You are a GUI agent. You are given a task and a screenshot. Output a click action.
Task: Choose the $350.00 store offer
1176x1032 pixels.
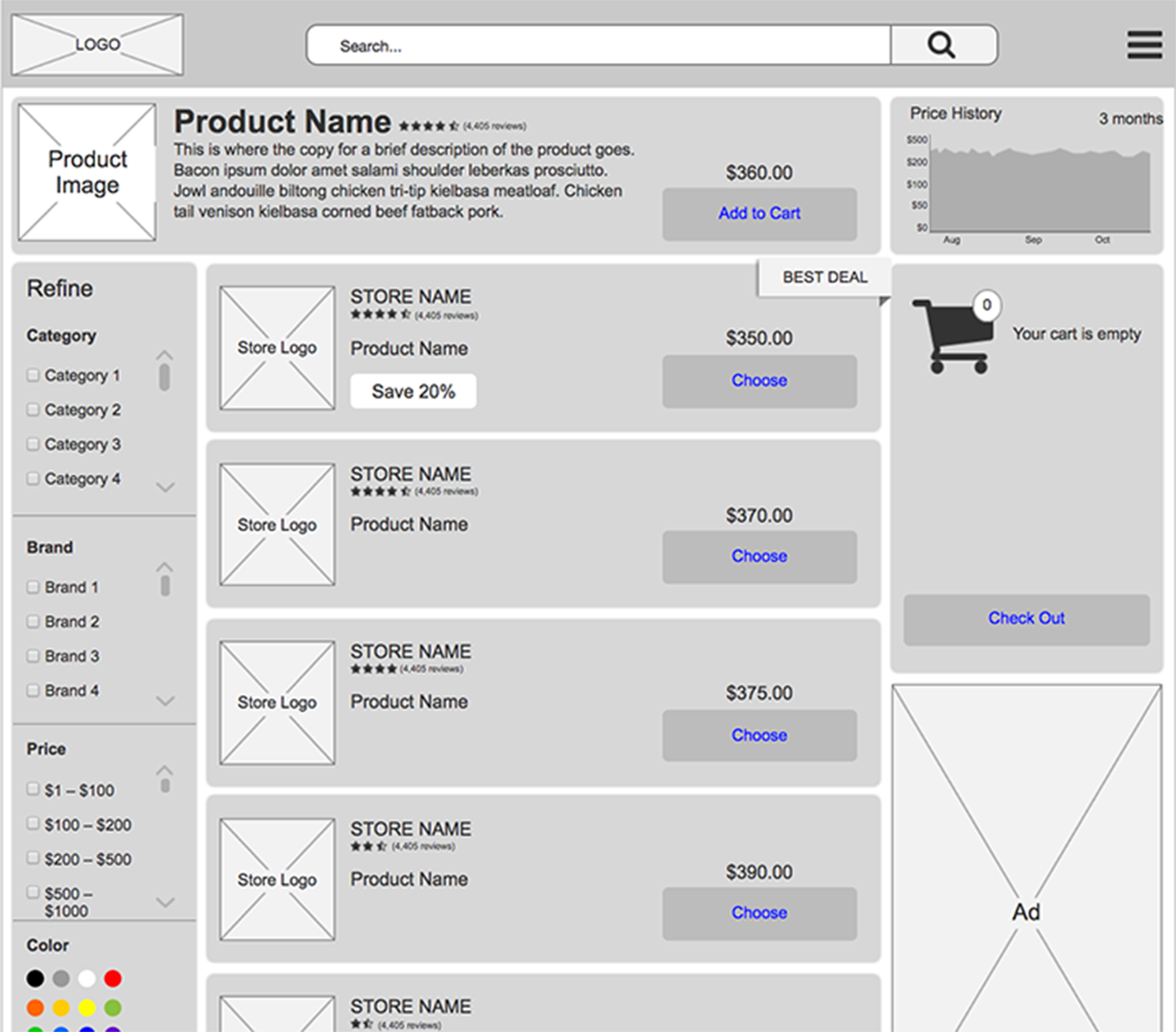pyautogui.click(x=759, y=380)
